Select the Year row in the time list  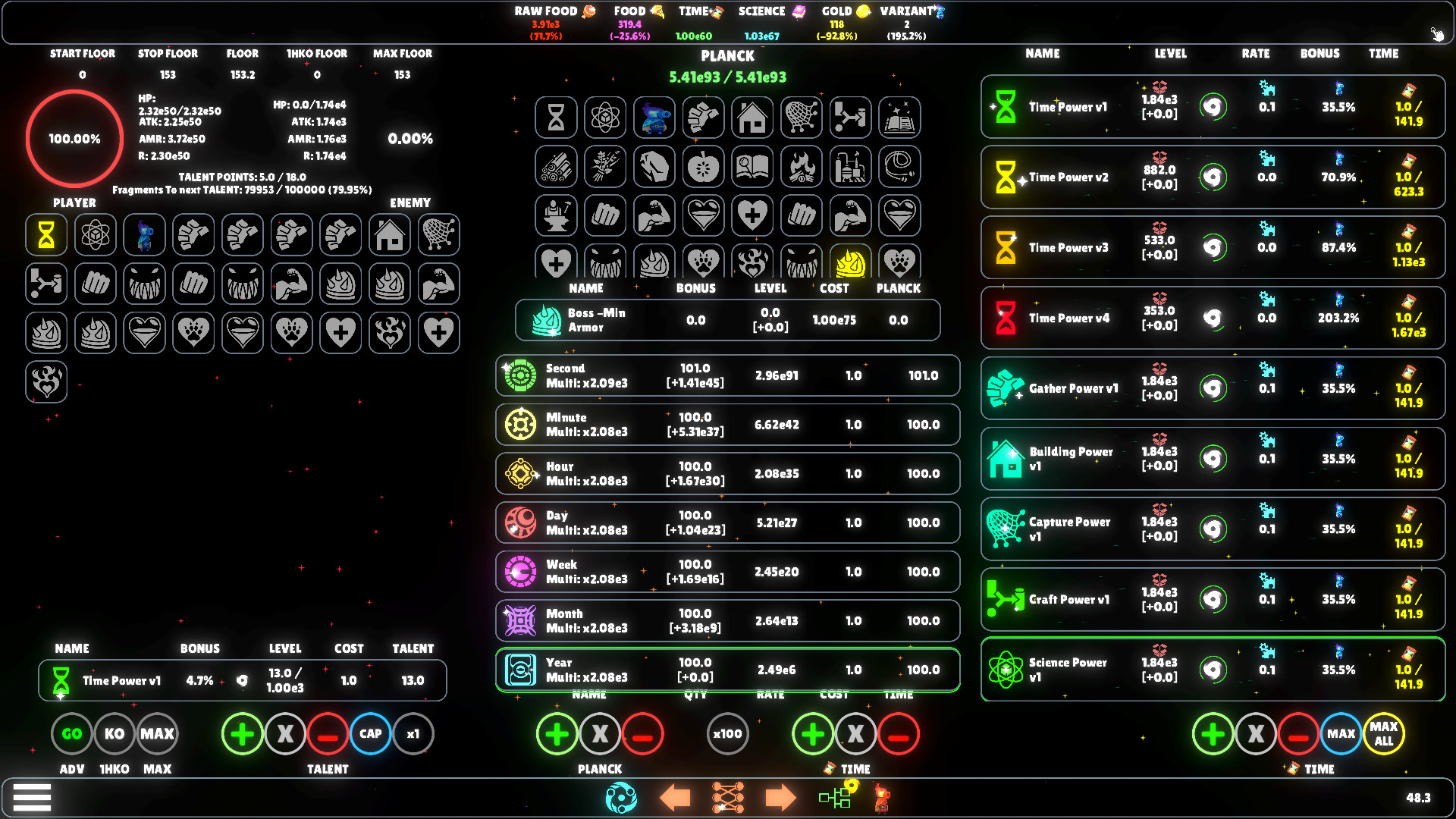point(727,669)
